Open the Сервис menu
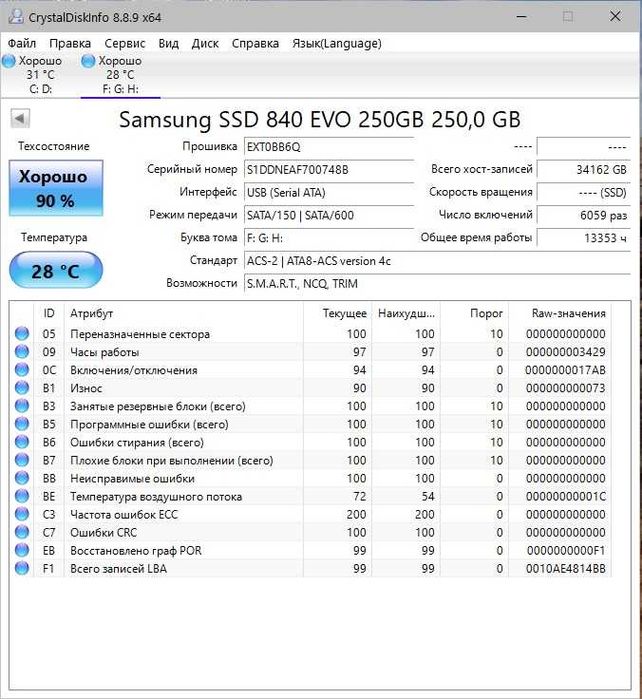Viewport: 642px width, 699px height. coord(125,44)
